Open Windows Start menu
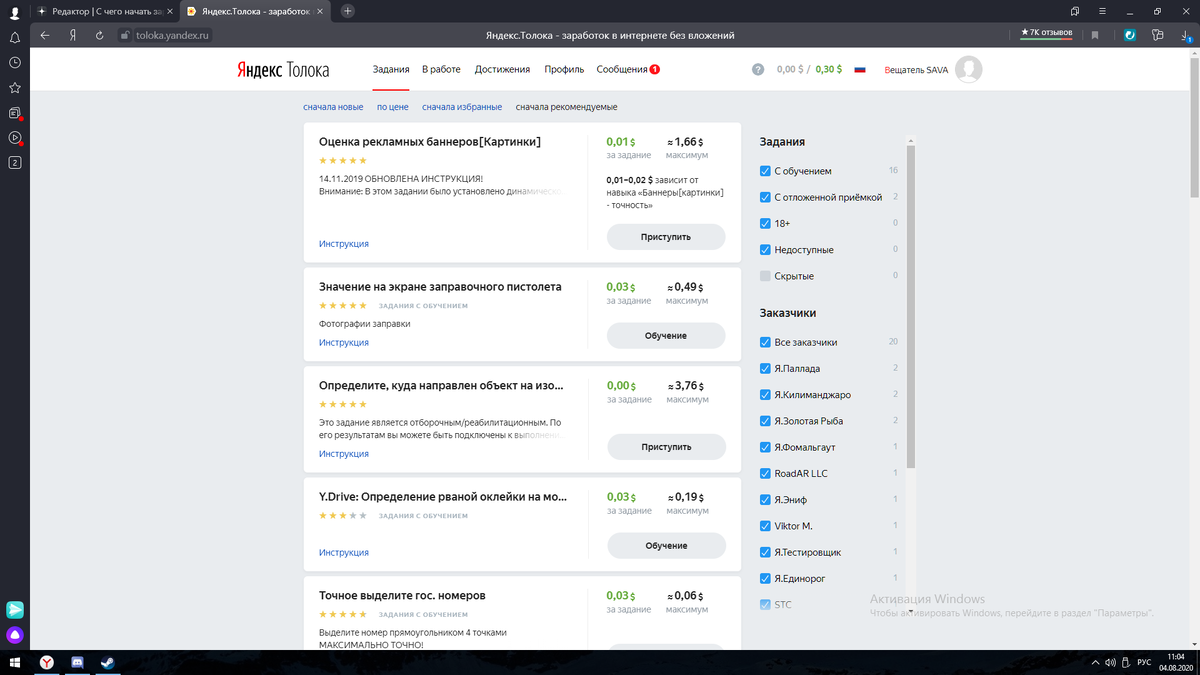 point(15,662)
